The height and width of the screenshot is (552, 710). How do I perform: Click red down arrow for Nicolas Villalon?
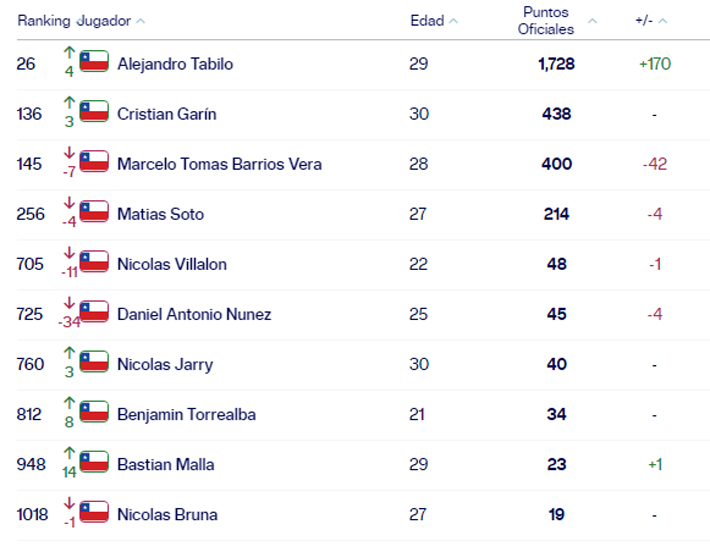(69, 253)
